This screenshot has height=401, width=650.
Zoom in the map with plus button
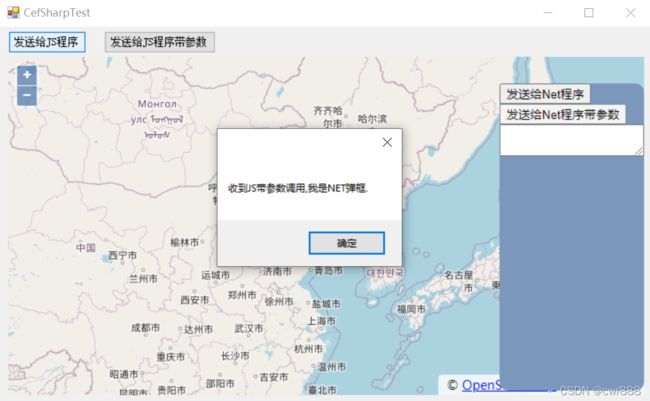[27, 75]
